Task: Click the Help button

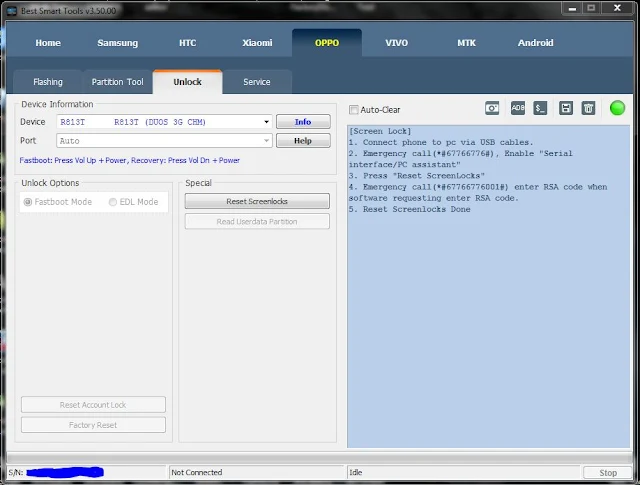Action: click(303, 141)
